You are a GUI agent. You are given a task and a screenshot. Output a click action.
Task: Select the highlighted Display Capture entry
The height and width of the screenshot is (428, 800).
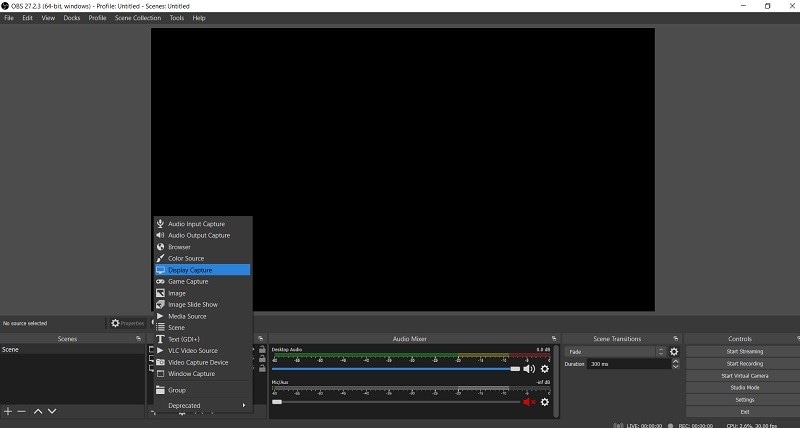click(x=203, y=270)
